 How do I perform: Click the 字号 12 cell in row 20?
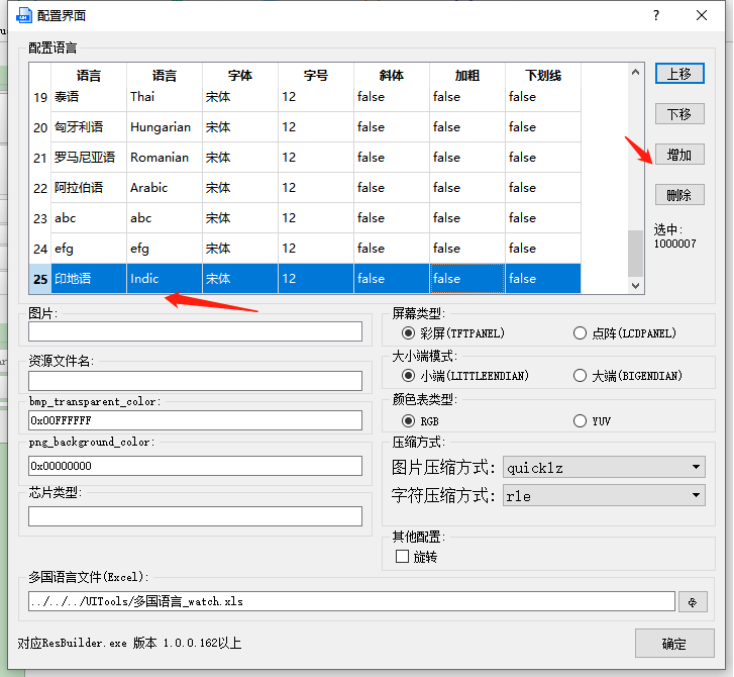(316, 127)
